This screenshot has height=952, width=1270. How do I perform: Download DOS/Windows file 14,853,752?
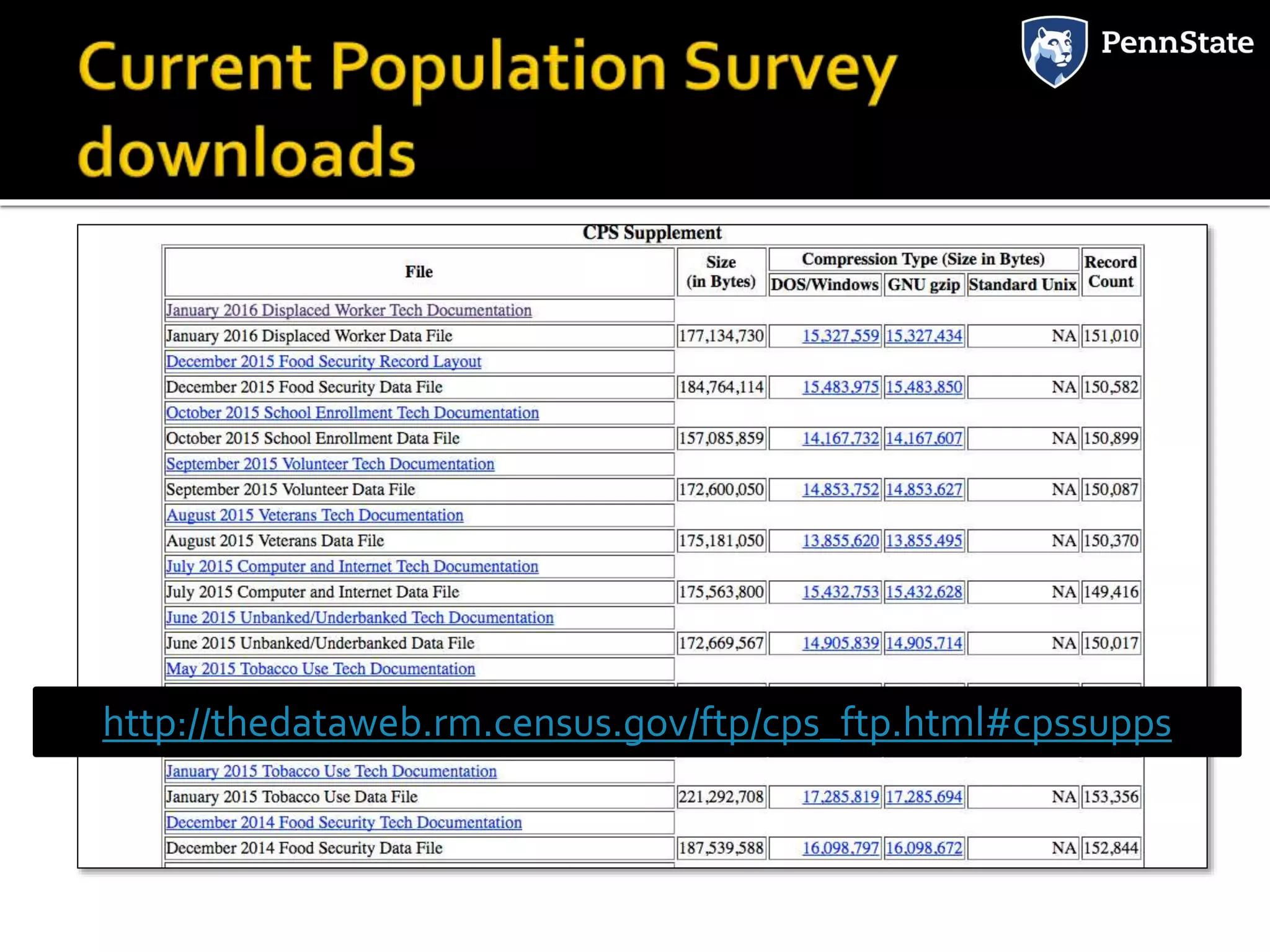click(x=840, y=490)
